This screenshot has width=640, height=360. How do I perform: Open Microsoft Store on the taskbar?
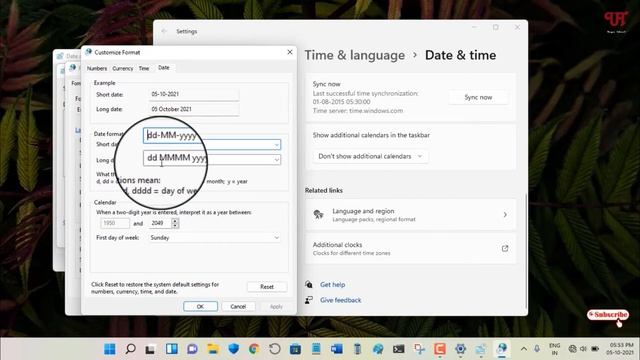[x=296, y=349]
